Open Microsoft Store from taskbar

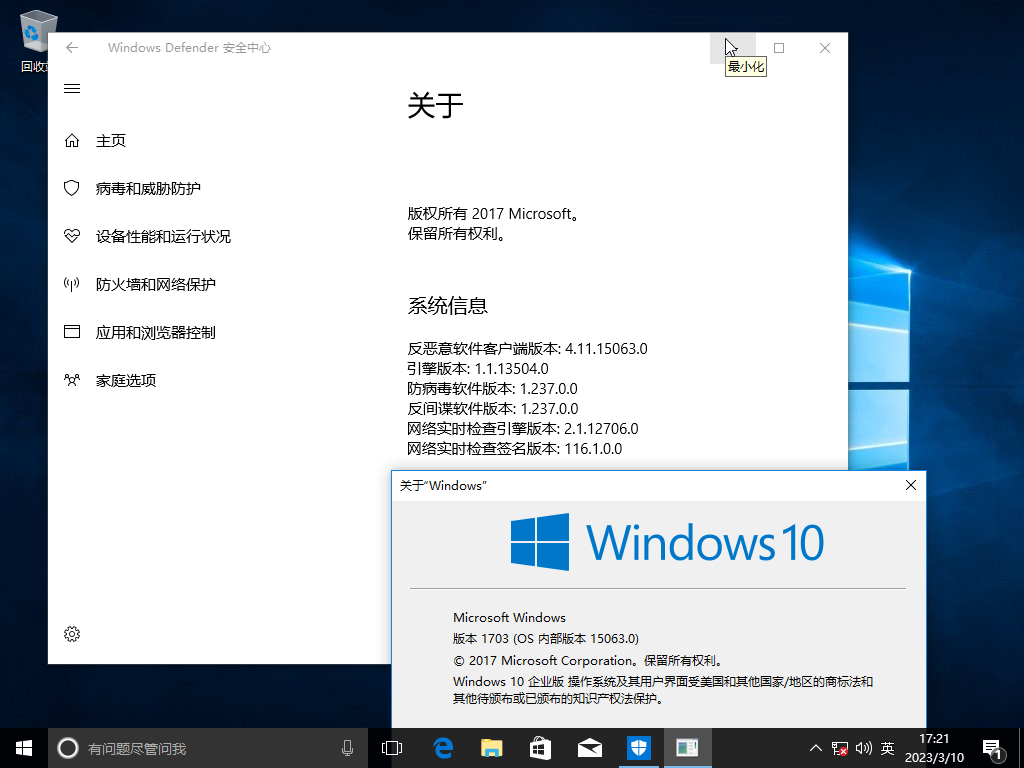coord(540,748)
